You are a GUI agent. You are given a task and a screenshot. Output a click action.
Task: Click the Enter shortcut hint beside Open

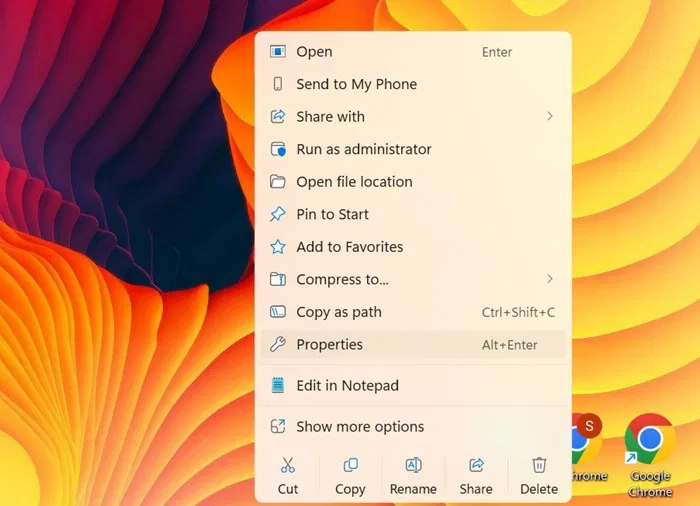pos(497,52)
